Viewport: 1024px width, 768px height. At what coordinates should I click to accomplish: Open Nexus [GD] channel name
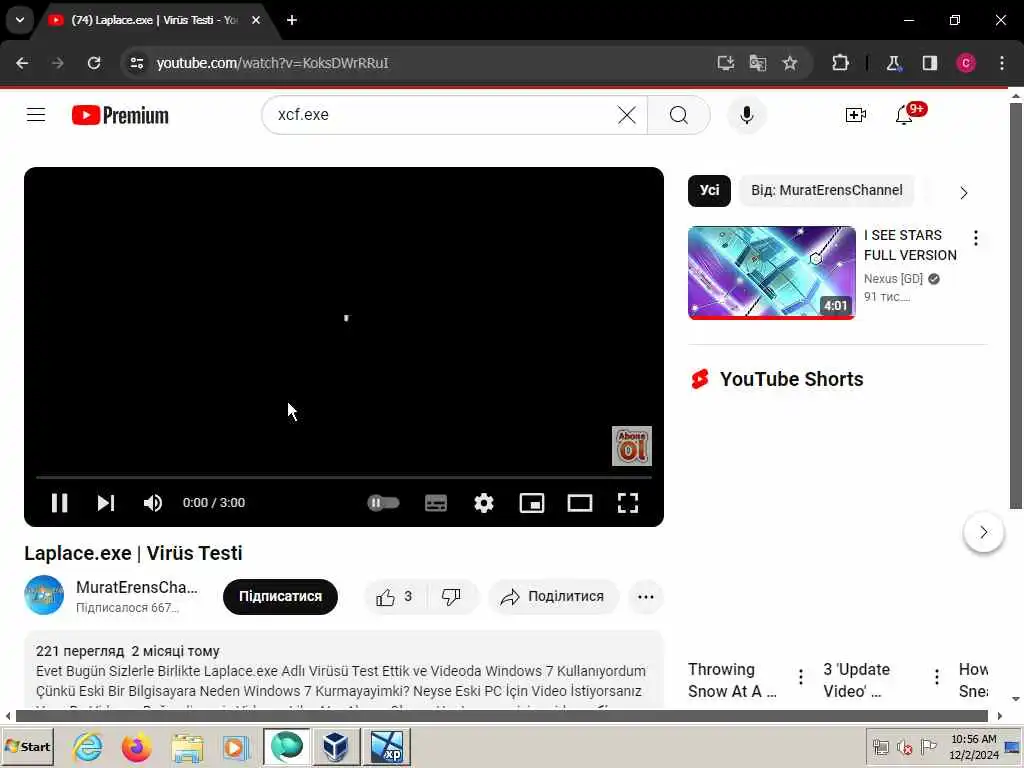pyautogui.click(x=893, y=279)
